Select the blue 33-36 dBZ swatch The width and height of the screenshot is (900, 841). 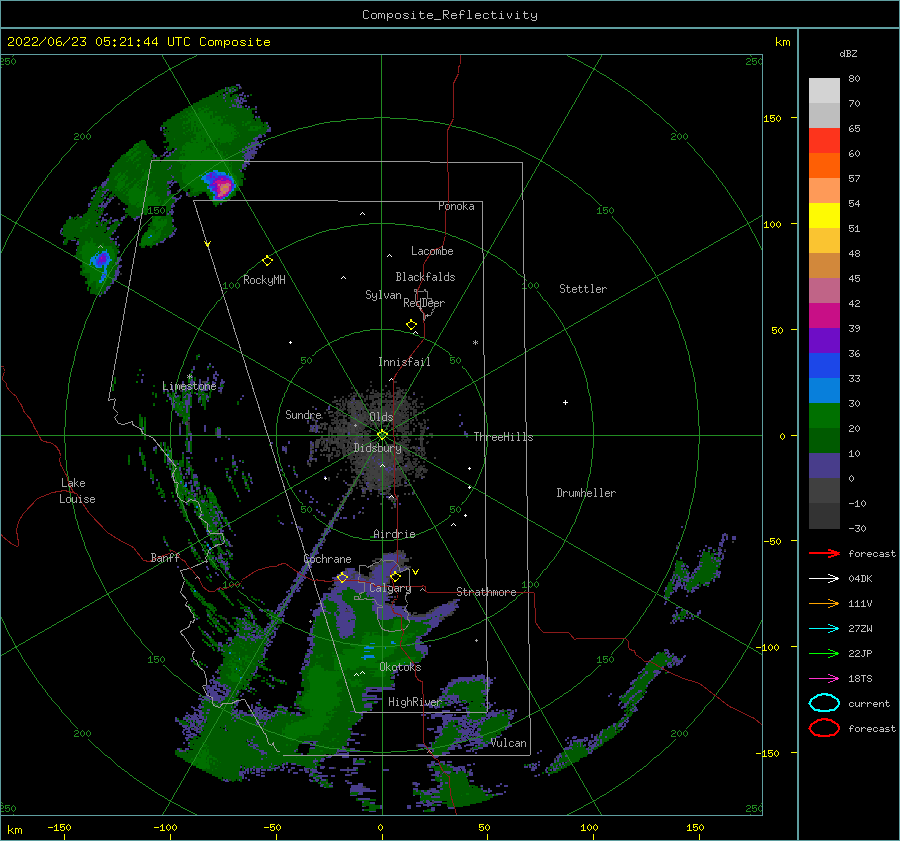pyautogui.click(x=824, y=366)
